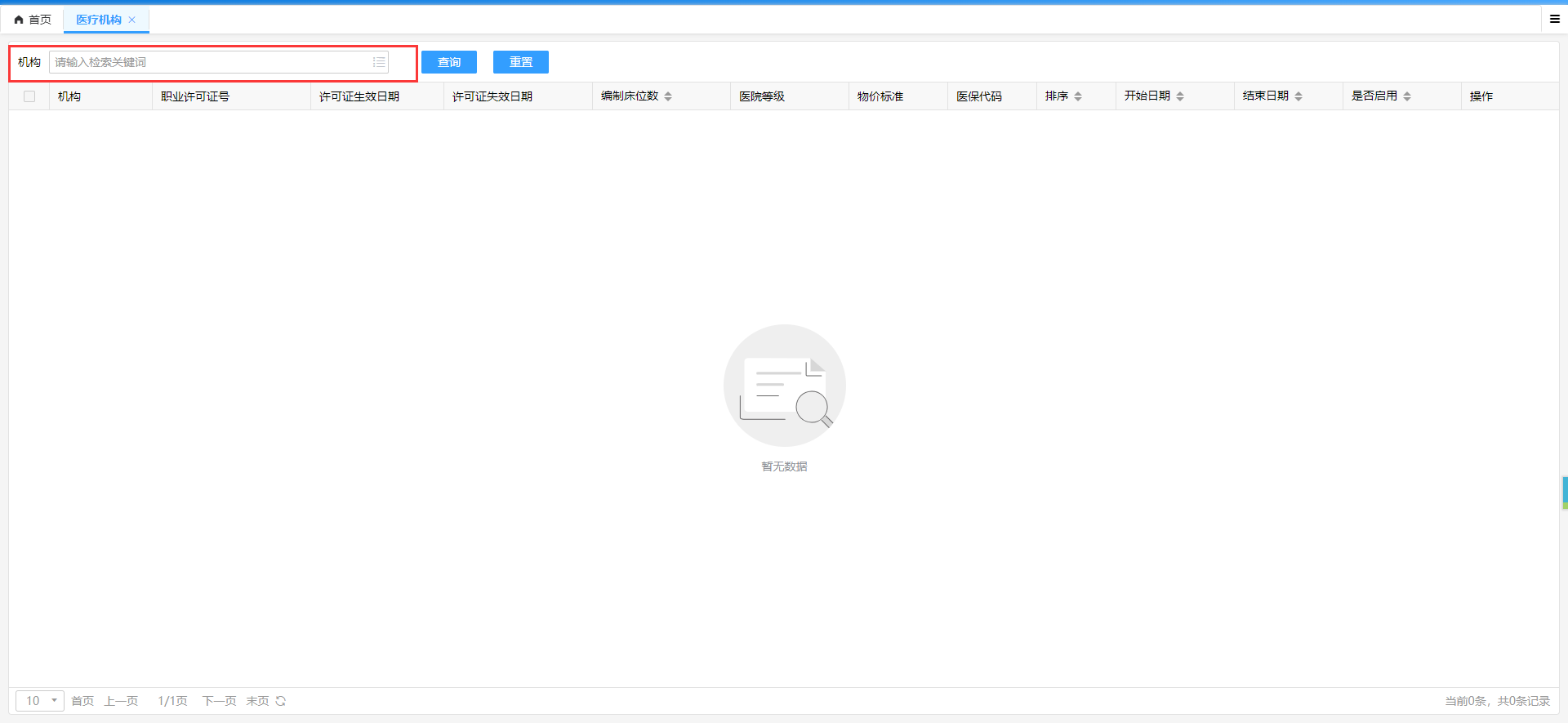Sort by 是否启用 column arrows
Viewport: 1568px width, 723px height.
tap(1407, 96)
